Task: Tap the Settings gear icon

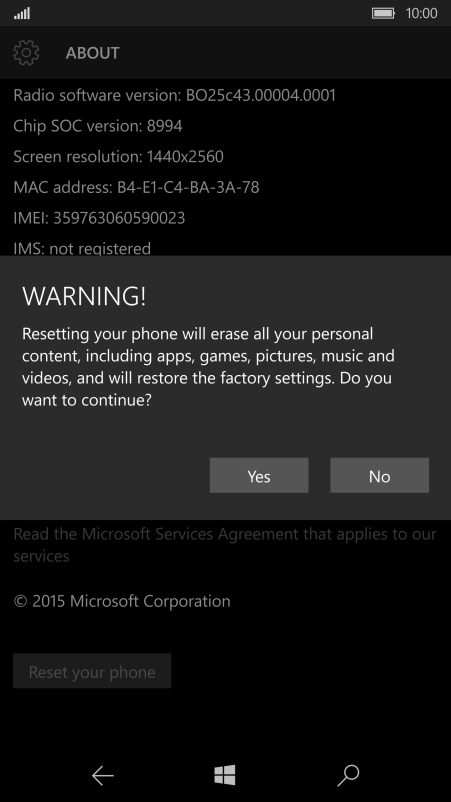Action: pyautogui.click(x=26, y=53)
